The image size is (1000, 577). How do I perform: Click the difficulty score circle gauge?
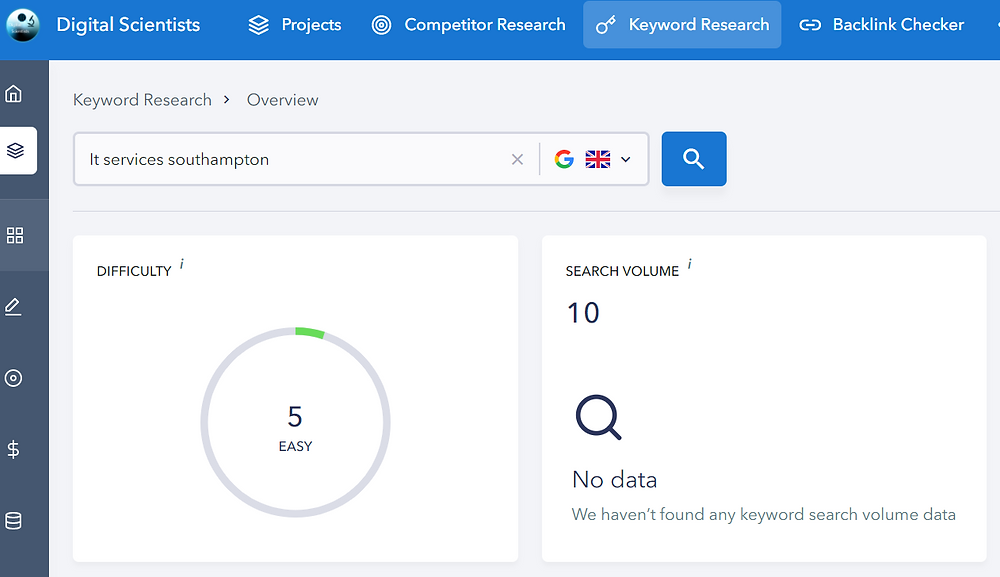coord(295,422)
